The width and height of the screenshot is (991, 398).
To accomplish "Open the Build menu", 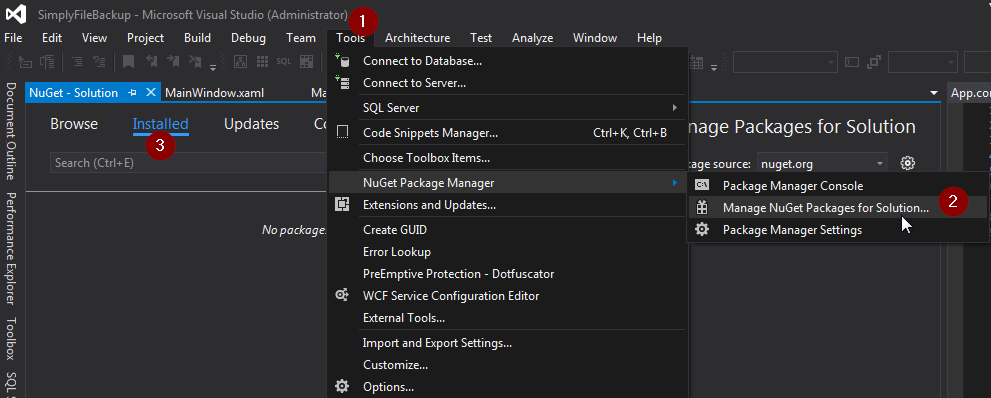I will [197, 38].
